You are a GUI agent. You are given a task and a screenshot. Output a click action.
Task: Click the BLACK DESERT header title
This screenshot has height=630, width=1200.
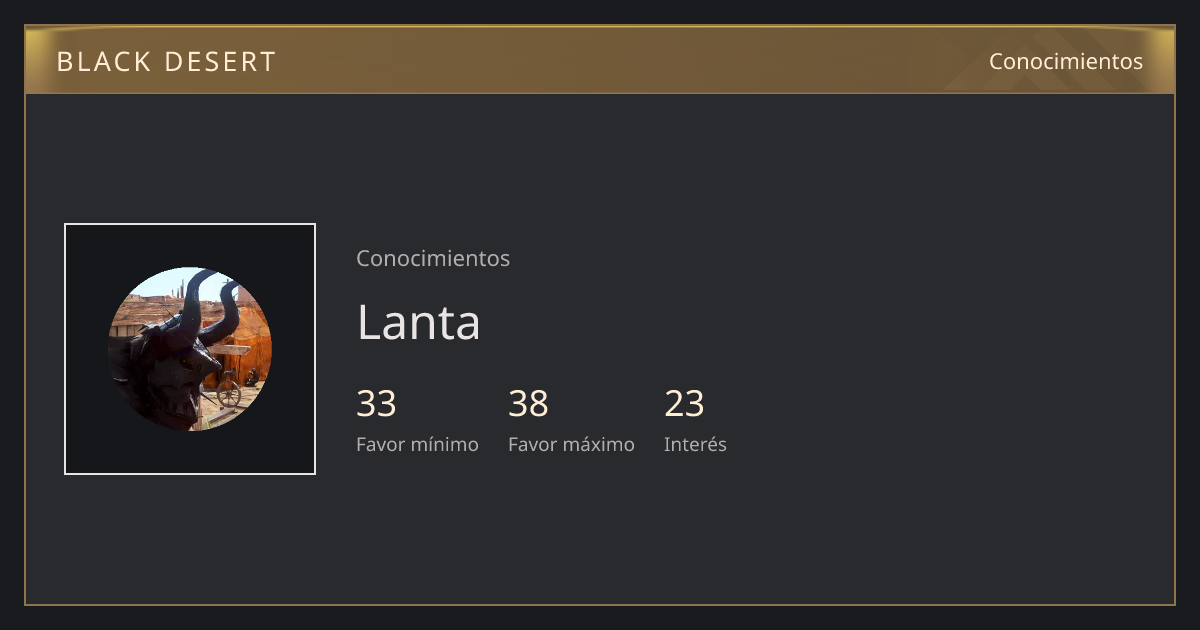point(166,62)
